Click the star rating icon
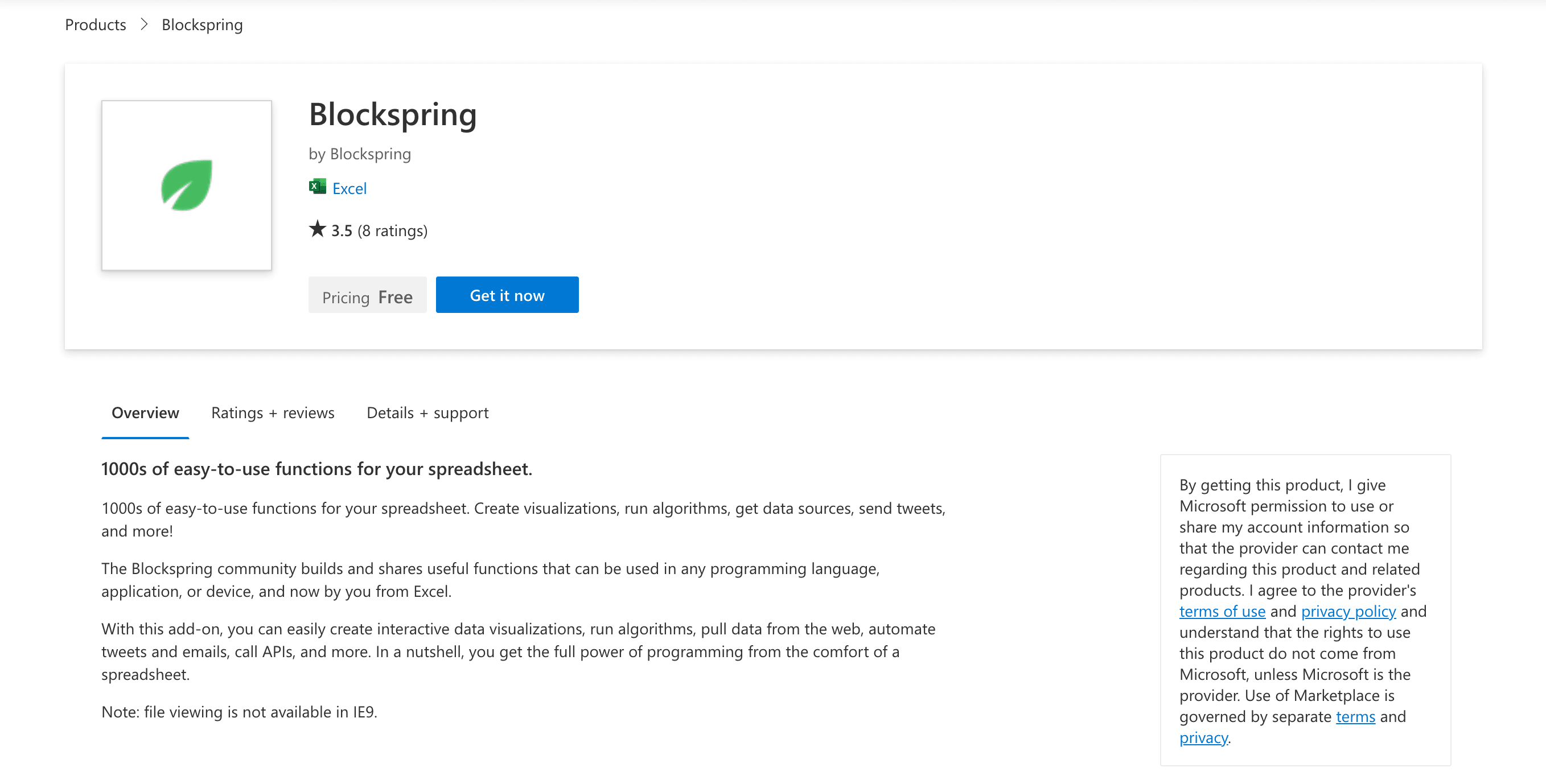The image size is (1546, 784). 317,229
